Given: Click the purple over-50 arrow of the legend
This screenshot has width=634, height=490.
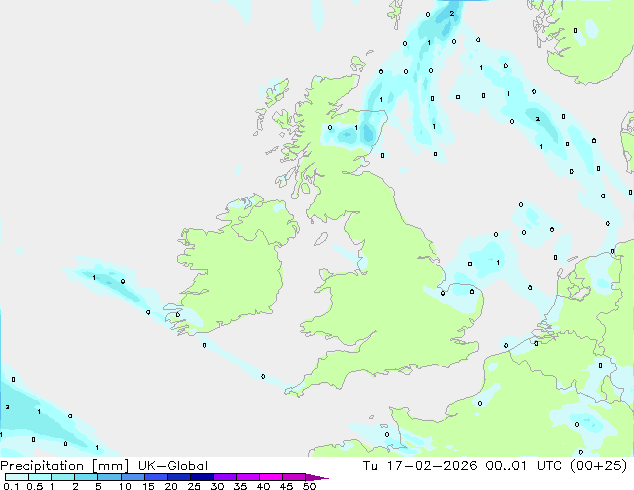Looking at the screenshot, I should 317,477.
